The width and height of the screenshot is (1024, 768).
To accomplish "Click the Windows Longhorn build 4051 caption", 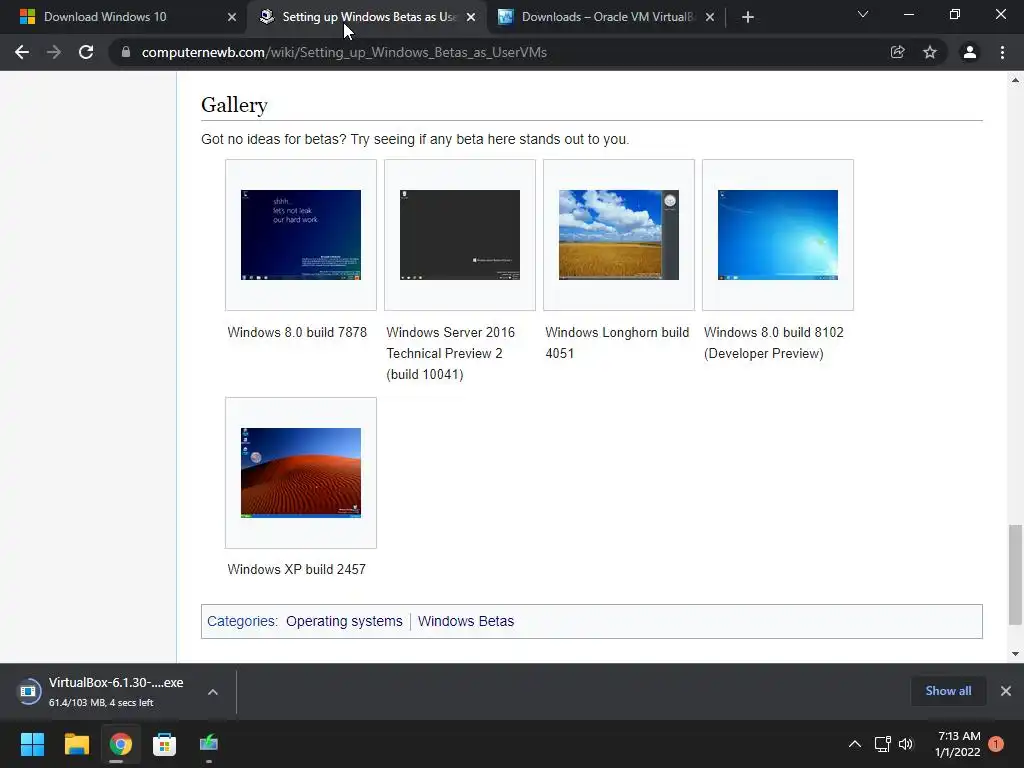I will [617, 343].
